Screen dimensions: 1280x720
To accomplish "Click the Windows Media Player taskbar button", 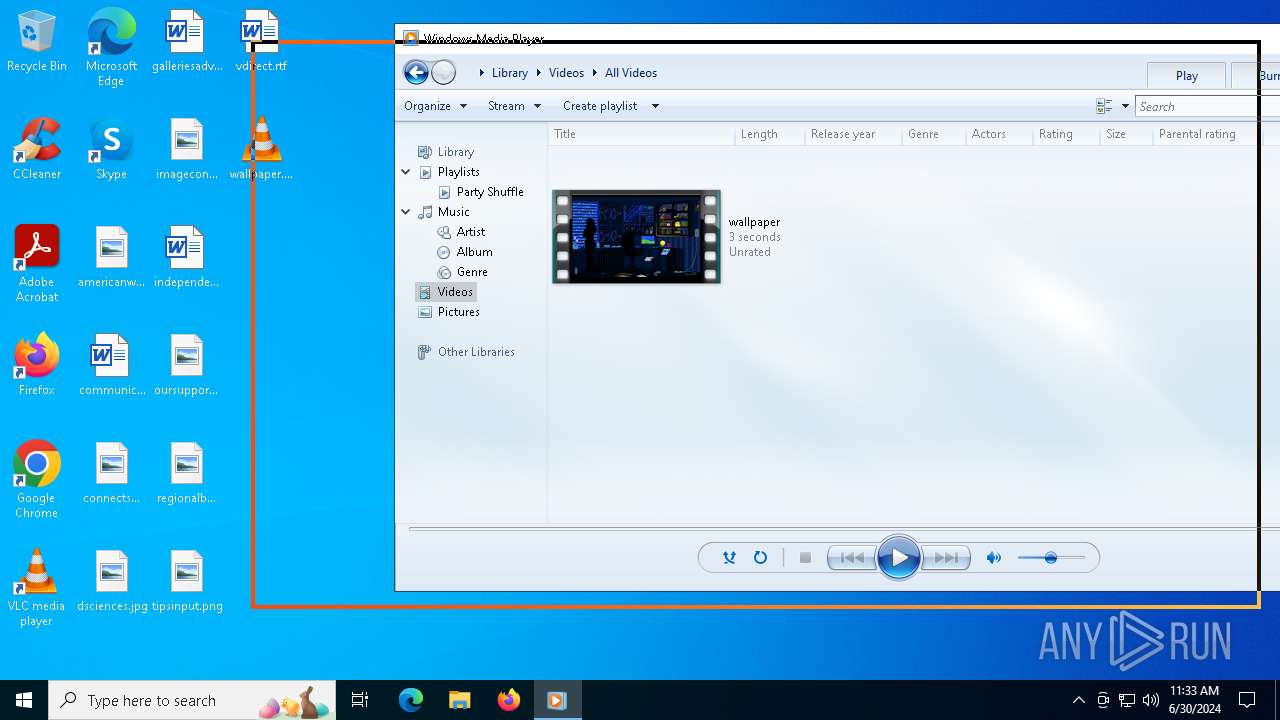I will 557,700.
